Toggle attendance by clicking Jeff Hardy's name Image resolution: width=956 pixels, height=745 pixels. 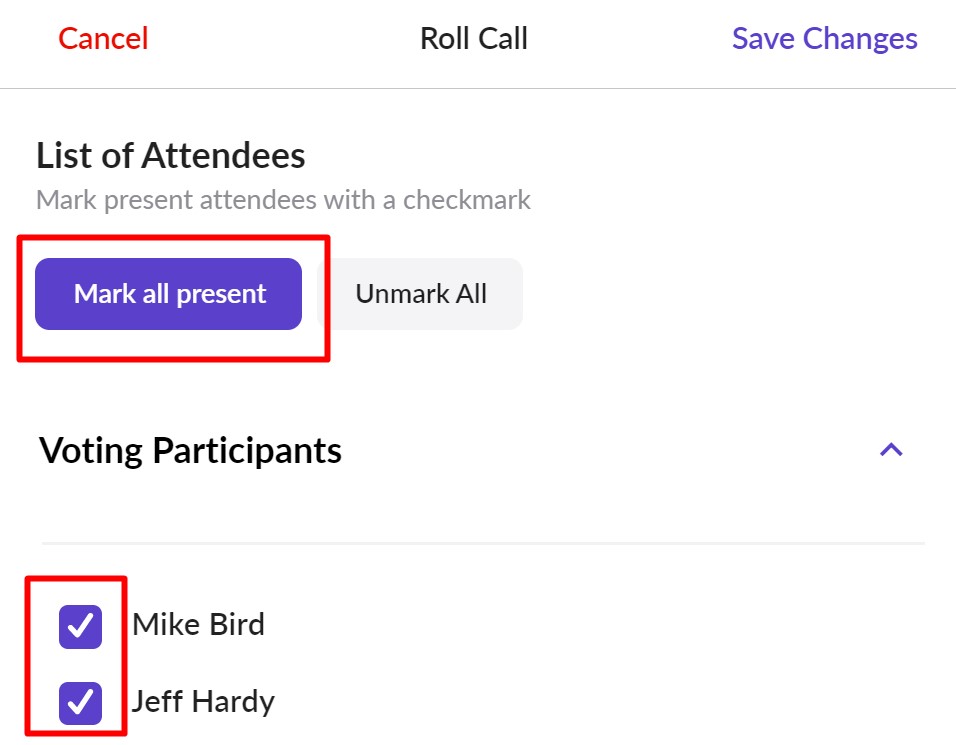click(203, 701)
